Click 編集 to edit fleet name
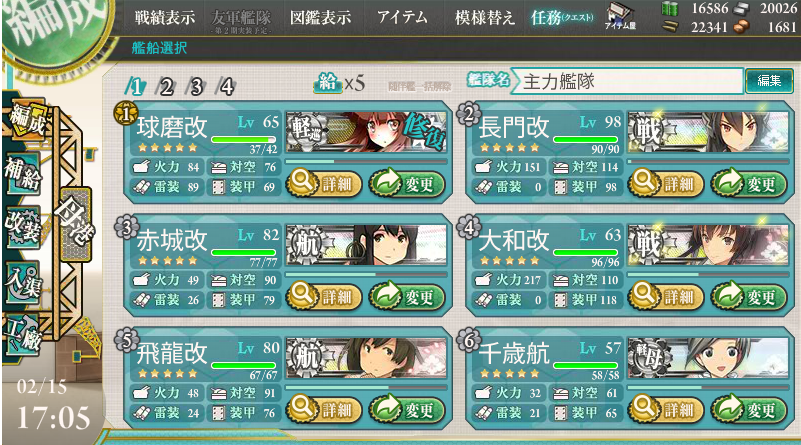801x445 pixels. click(769, 81)
